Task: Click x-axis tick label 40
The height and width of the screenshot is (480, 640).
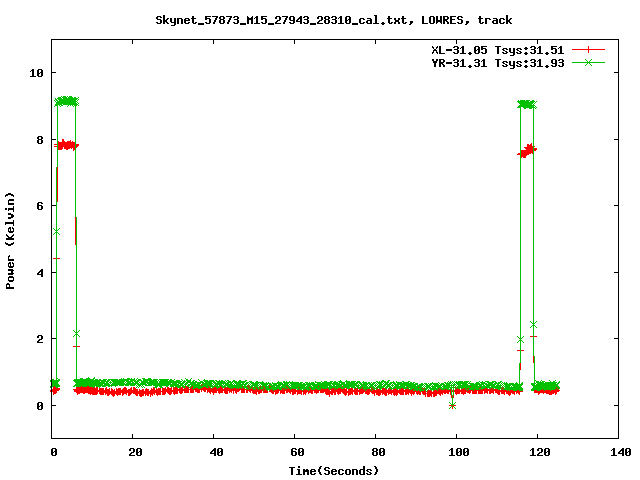Action: pyautogui.click(x=216, y=452)
